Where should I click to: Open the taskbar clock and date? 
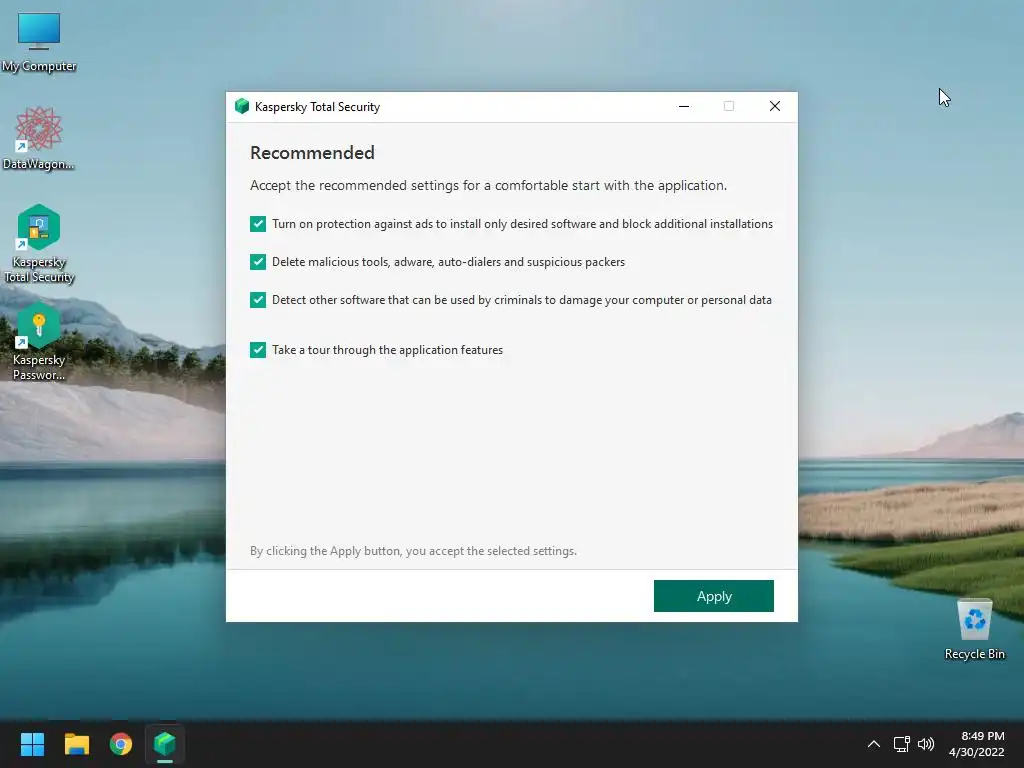[x=976, y=744]
